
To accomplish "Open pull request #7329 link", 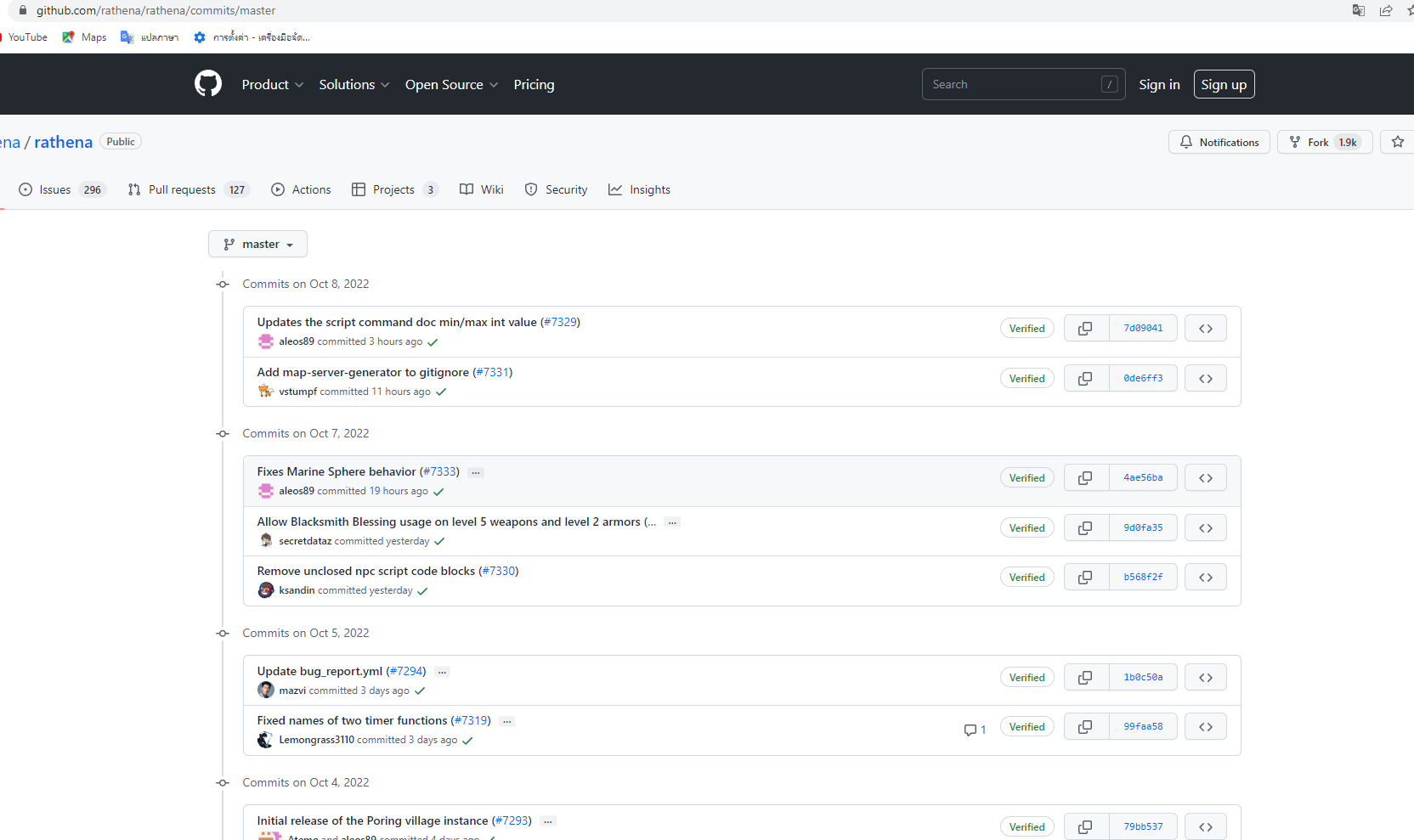I will pos(561,322).
